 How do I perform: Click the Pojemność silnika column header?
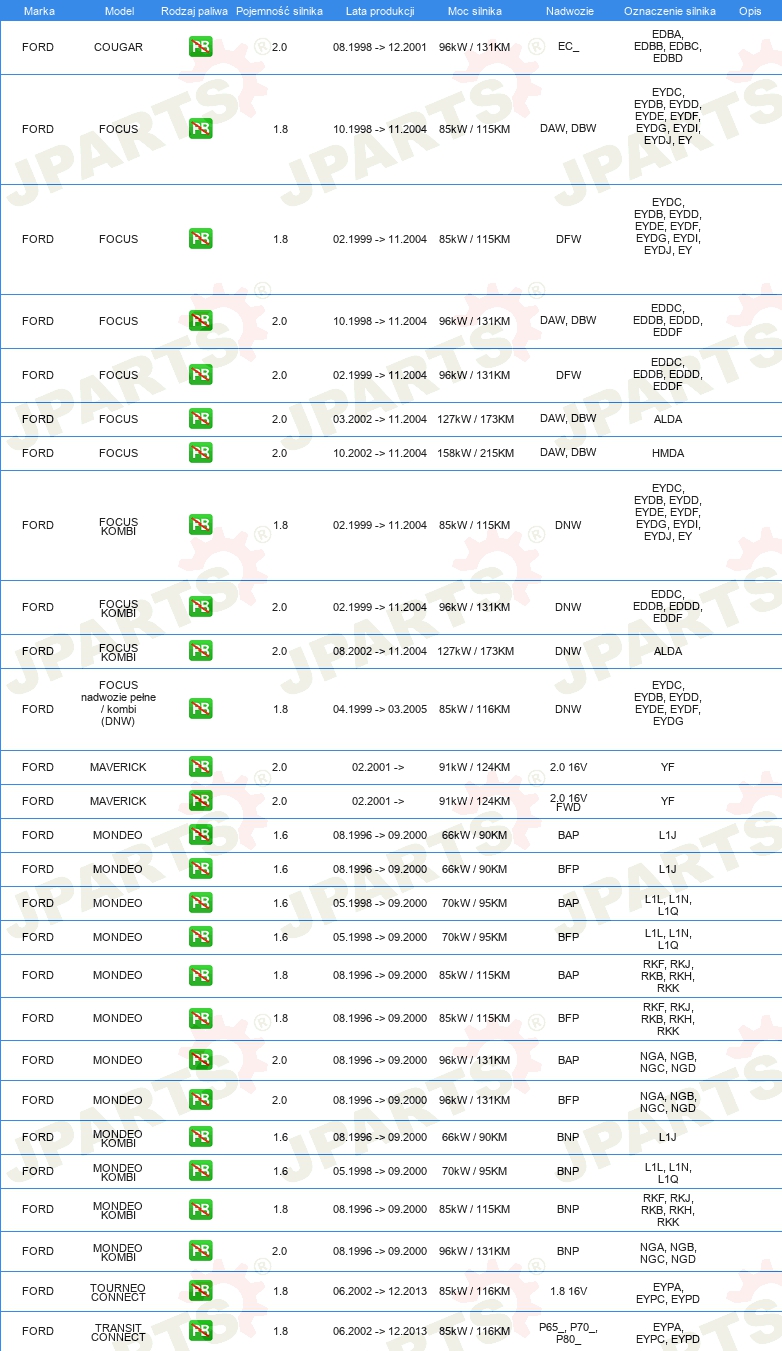(x=279, y=11)
